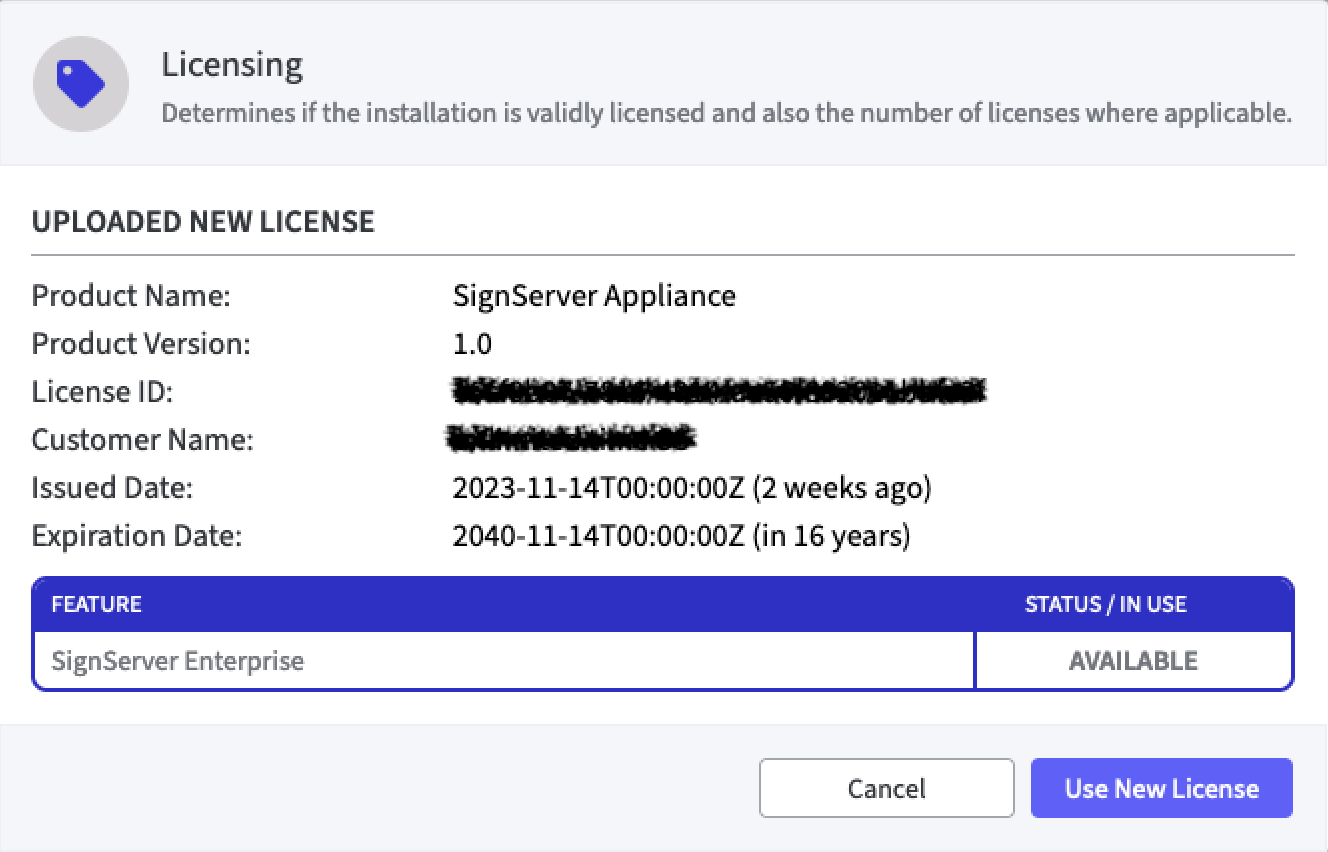Click the redacted Customer Name value
The image size is (1328, 852).
coord(570,438)
